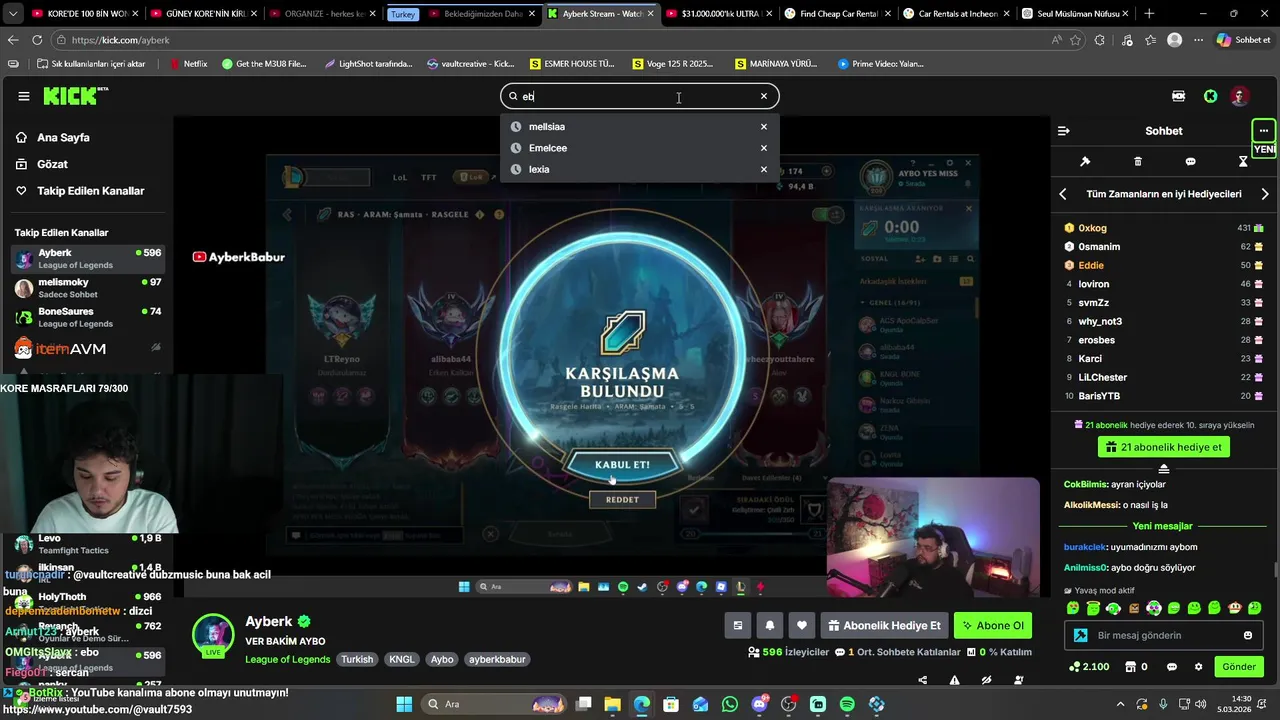
Task: Remove Emelcee from search history
Action: (x=764, y=148)
